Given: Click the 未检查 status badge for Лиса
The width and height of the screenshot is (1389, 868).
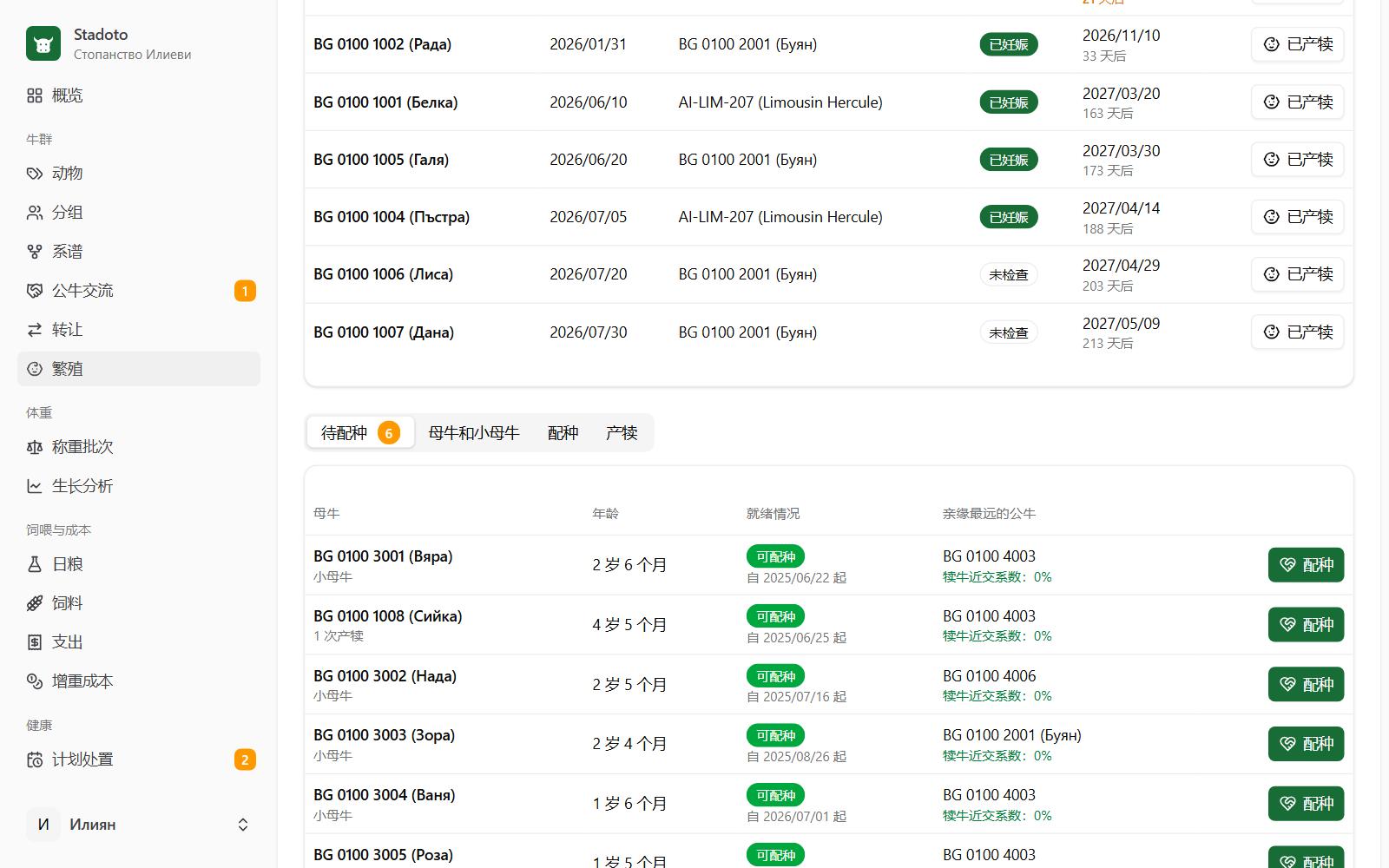Looking at the screenshot, I should [x=1009, y=274].
